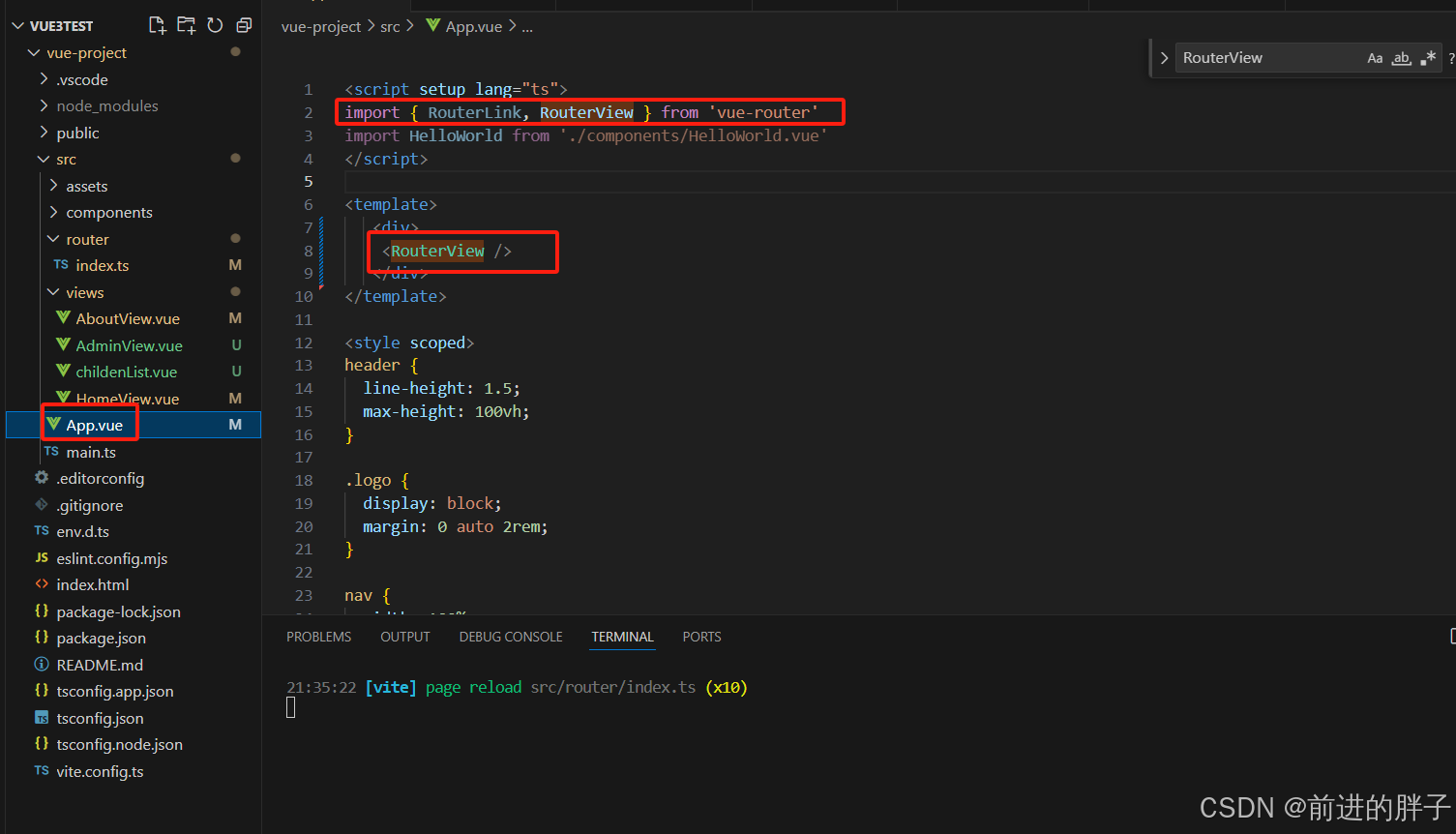Click the New Folder icon in Explorer
This screenshot has width=1456, height=834.
(x=186, y=25)
